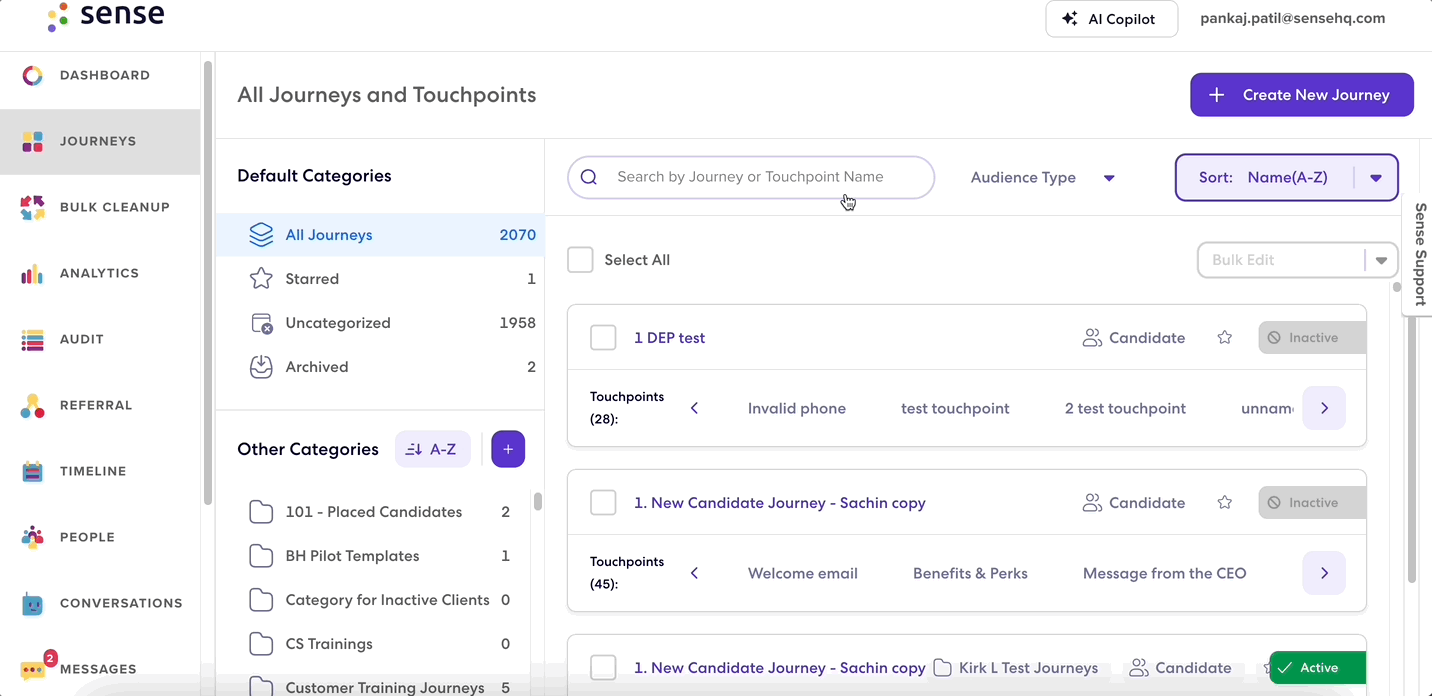Click folder icon of BH Pilot Templates

click(261, 556)
